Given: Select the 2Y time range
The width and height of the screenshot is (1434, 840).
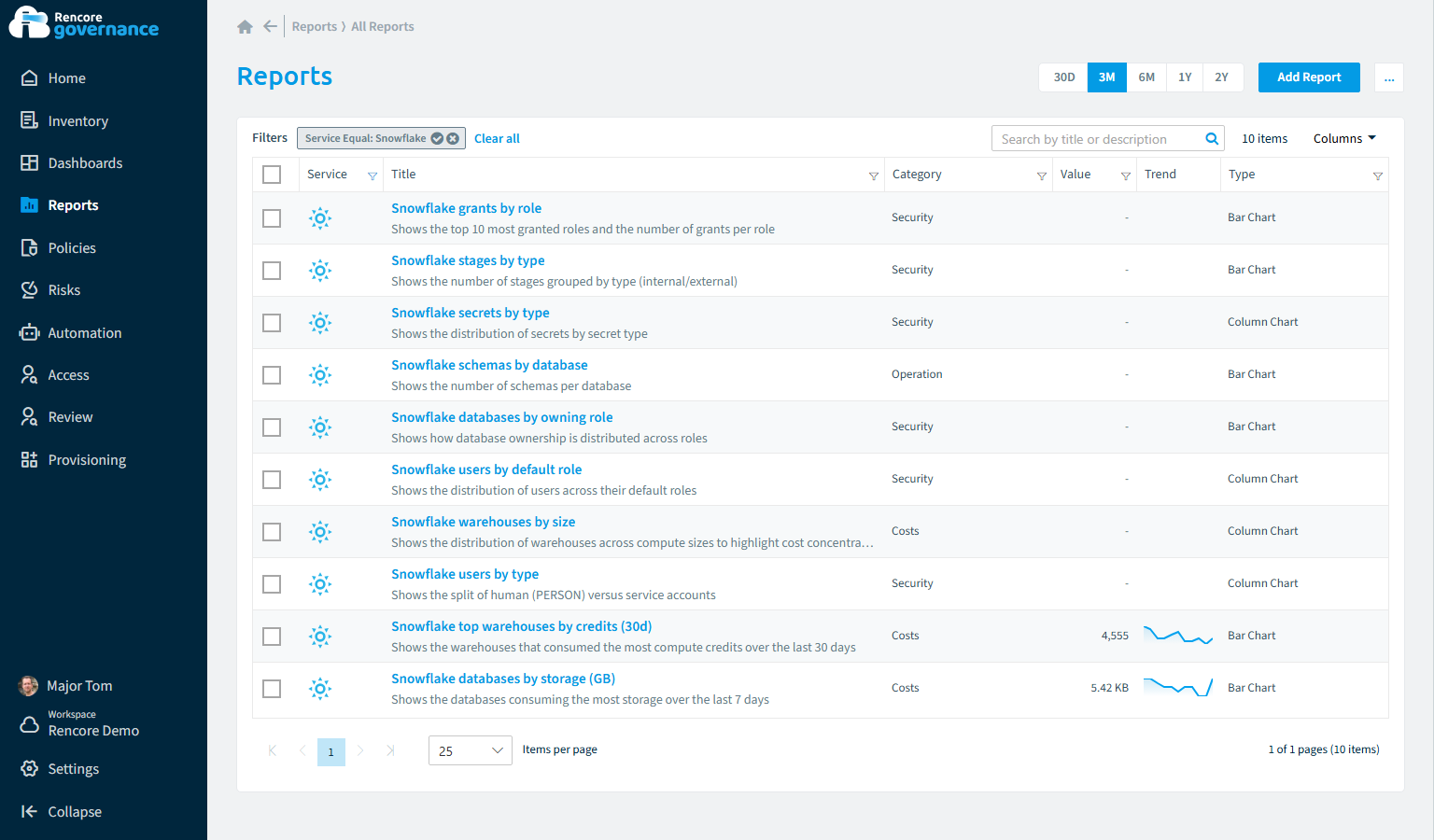Looking at the screenshot, I should 1222,77.
